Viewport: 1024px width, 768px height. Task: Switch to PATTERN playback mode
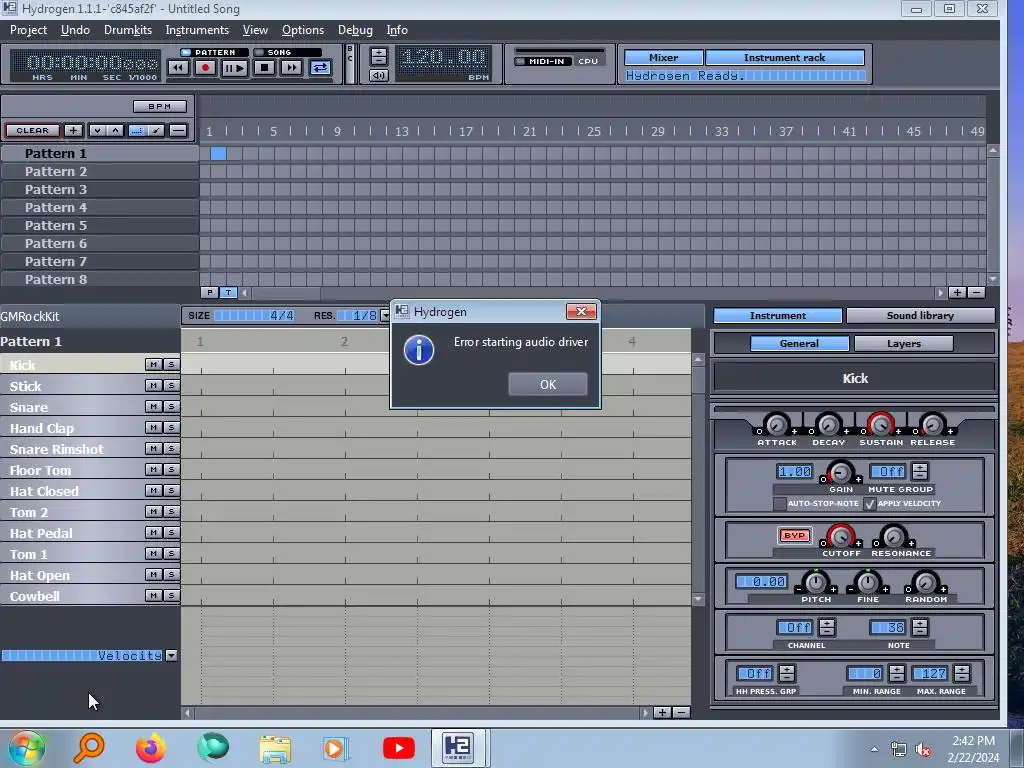(x=214, y=52)
